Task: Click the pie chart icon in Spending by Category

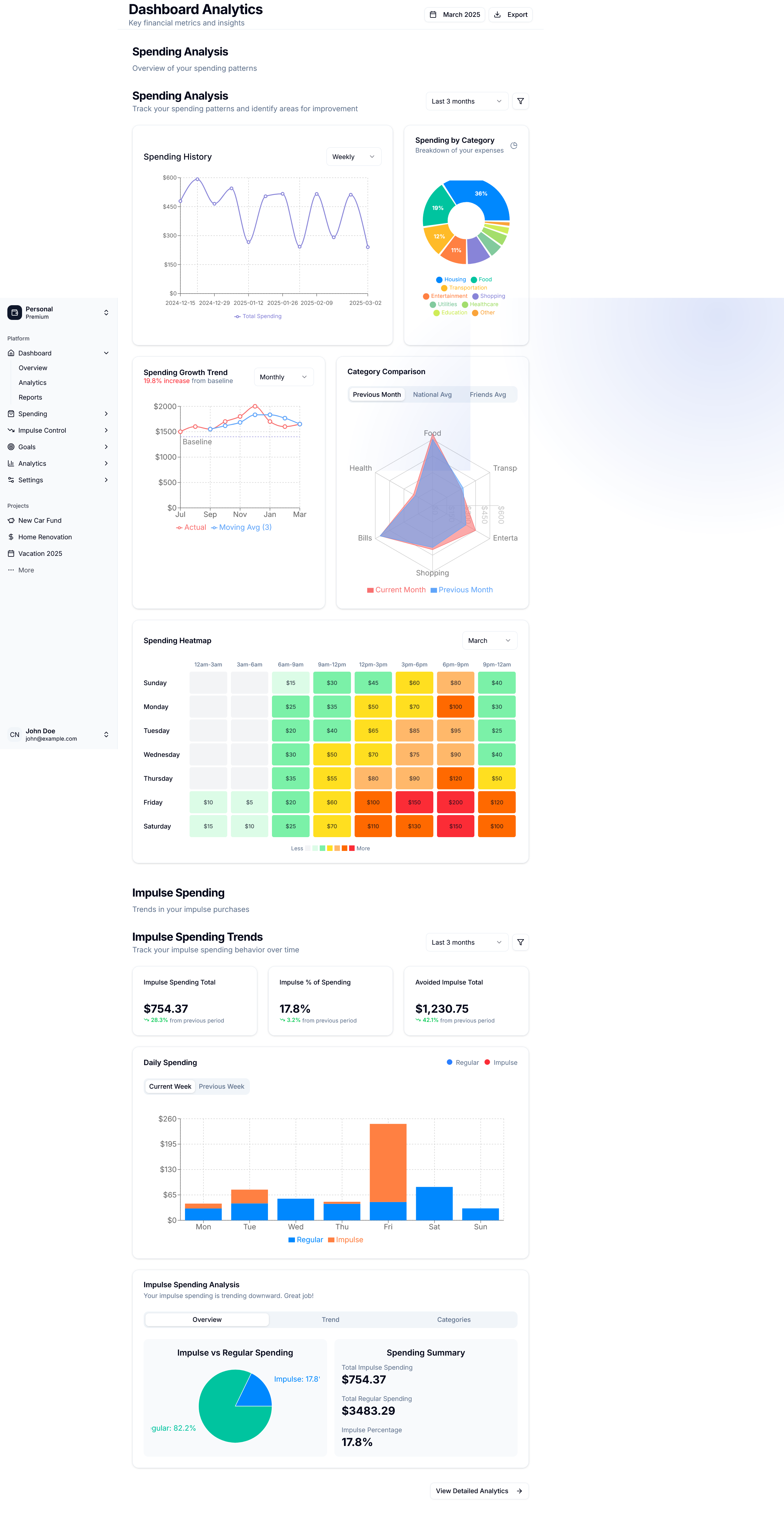Action: (514, 145)
